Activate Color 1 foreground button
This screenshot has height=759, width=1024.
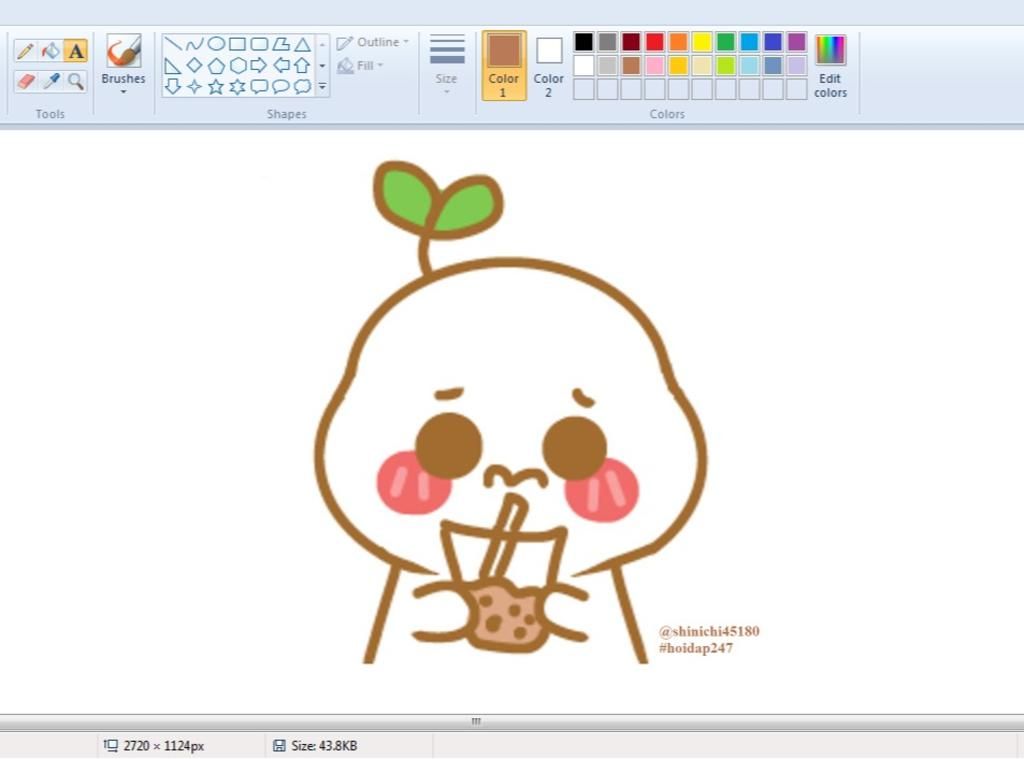coord(504,65)
